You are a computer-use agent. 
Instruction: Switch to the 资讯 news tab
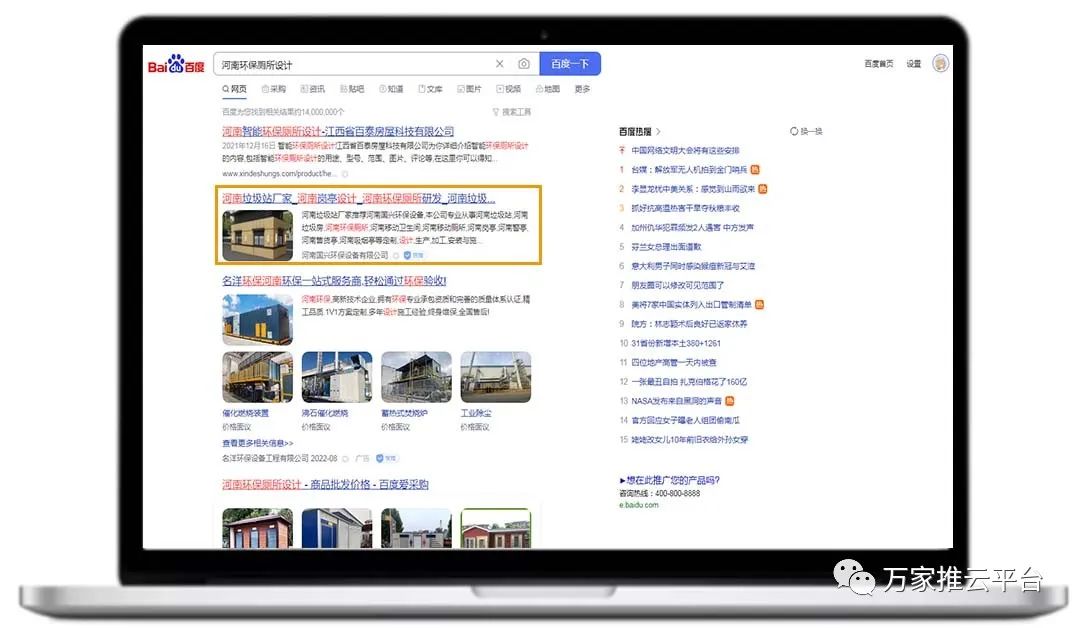(x=311, y=89)
